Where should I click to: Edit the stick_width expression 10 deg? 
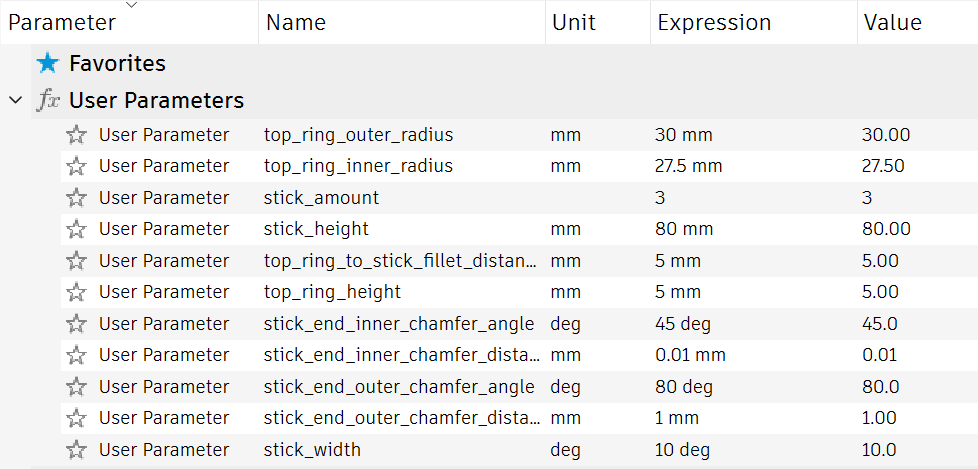coord(683,450)
